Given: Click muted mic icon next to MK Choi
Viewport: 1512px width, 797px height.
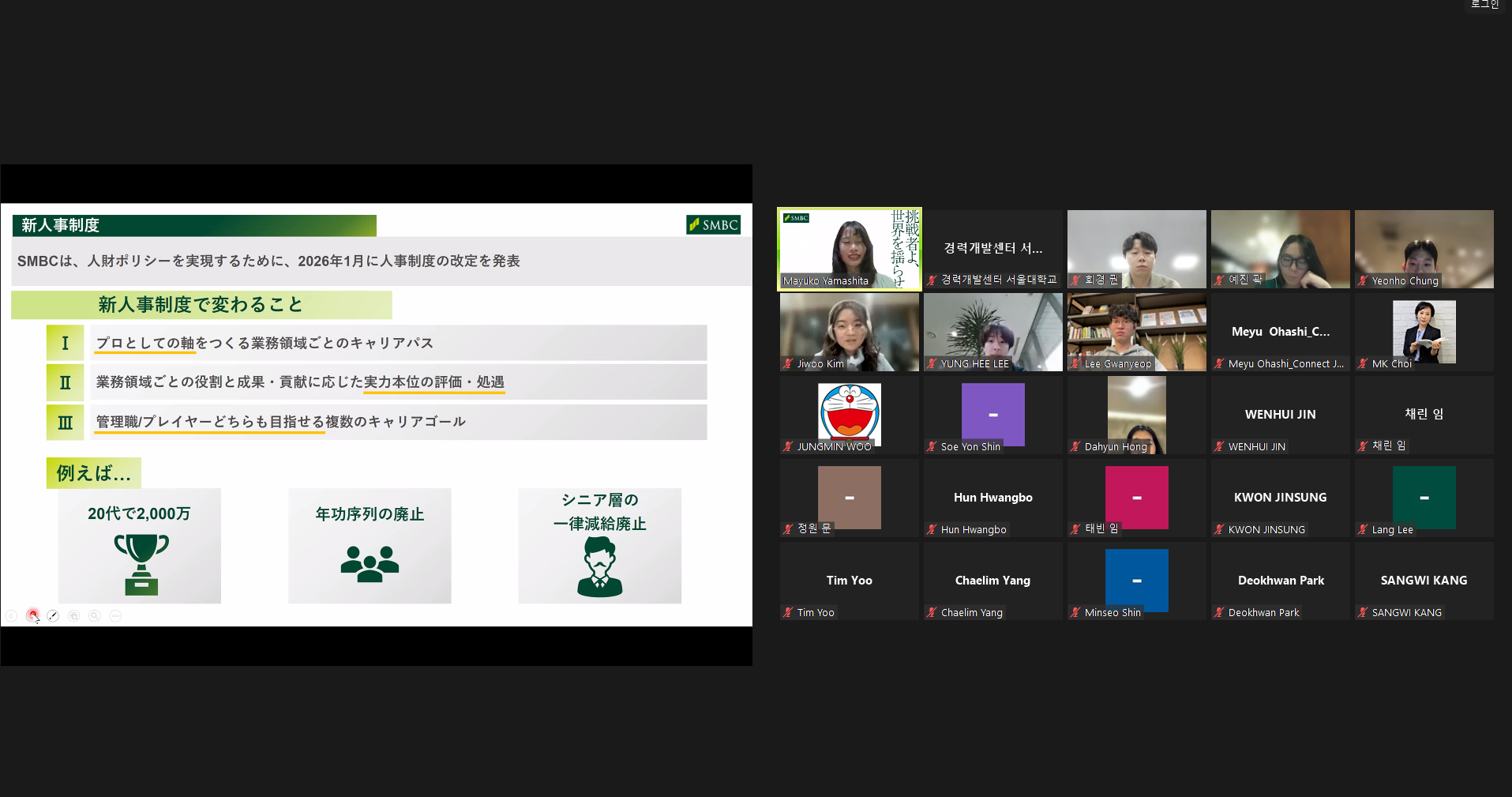Looking at the screenshot, I should click(x=1364, y=363).
